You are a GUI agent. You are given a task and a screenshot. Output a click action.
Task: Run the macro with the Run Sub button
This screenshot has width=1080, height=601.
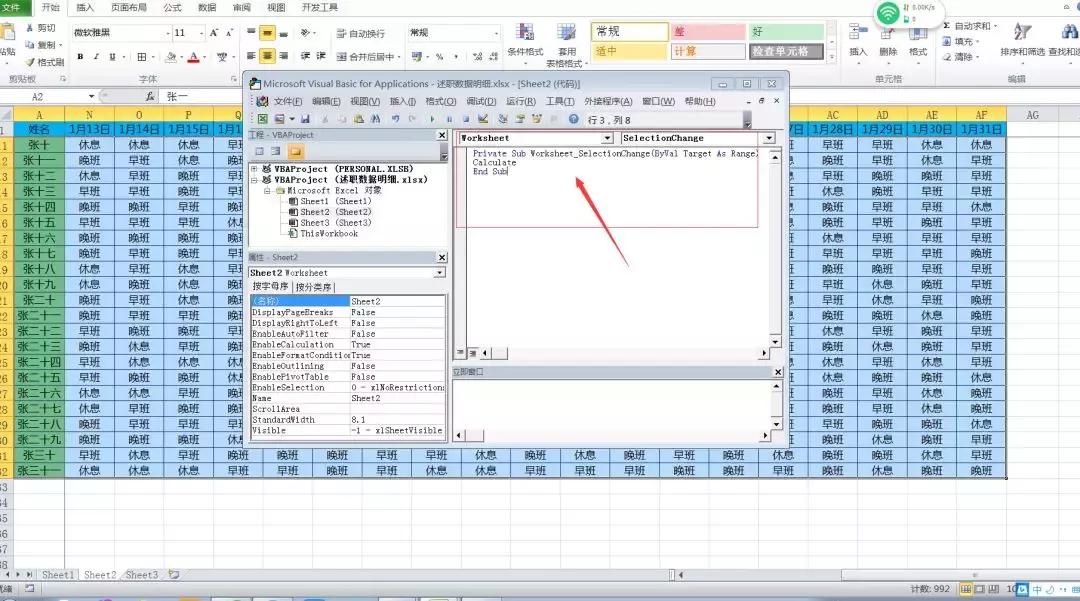click(433, 119)
